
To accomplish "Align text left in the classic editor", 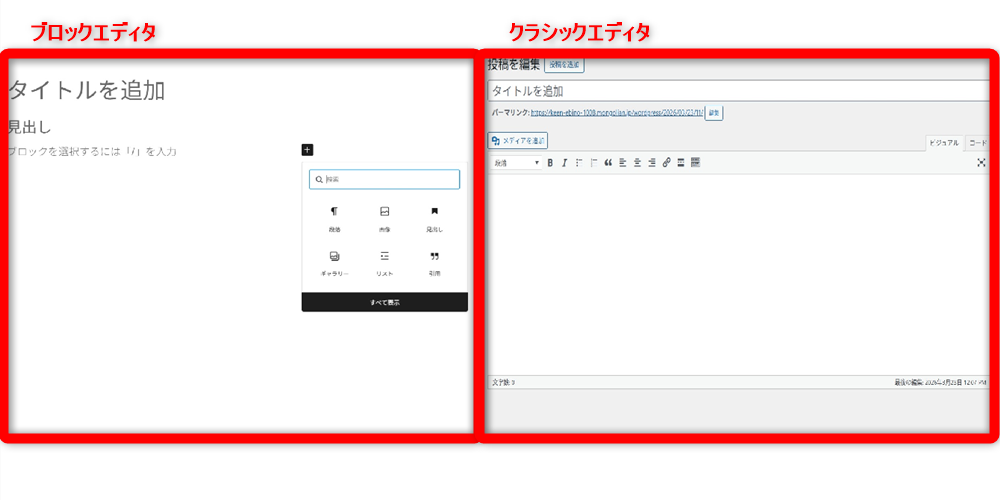I will [622, 163].
